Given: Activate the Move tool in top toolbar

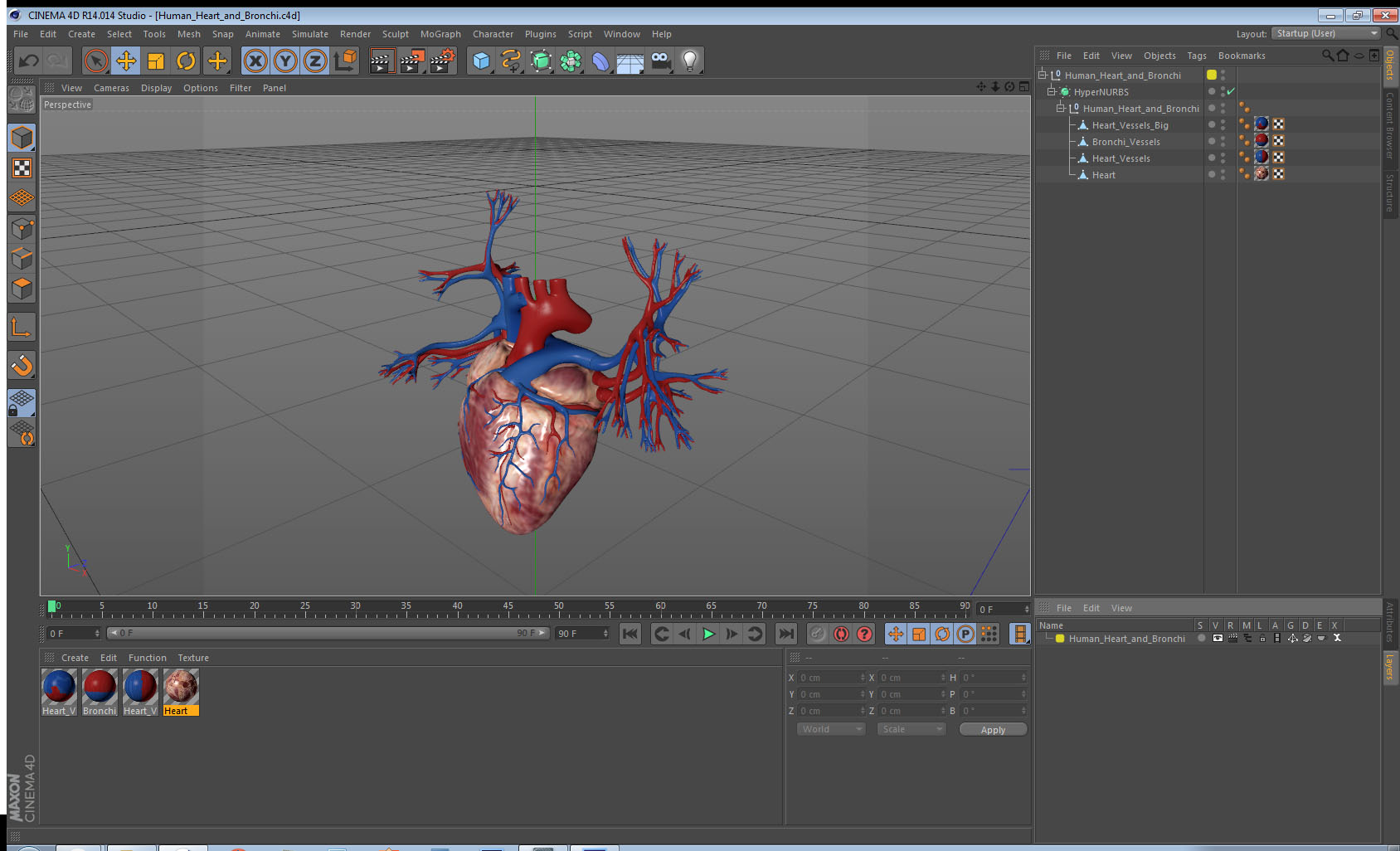Looking at the screenshot, I should pyautogui.click(x=126, y=61).
